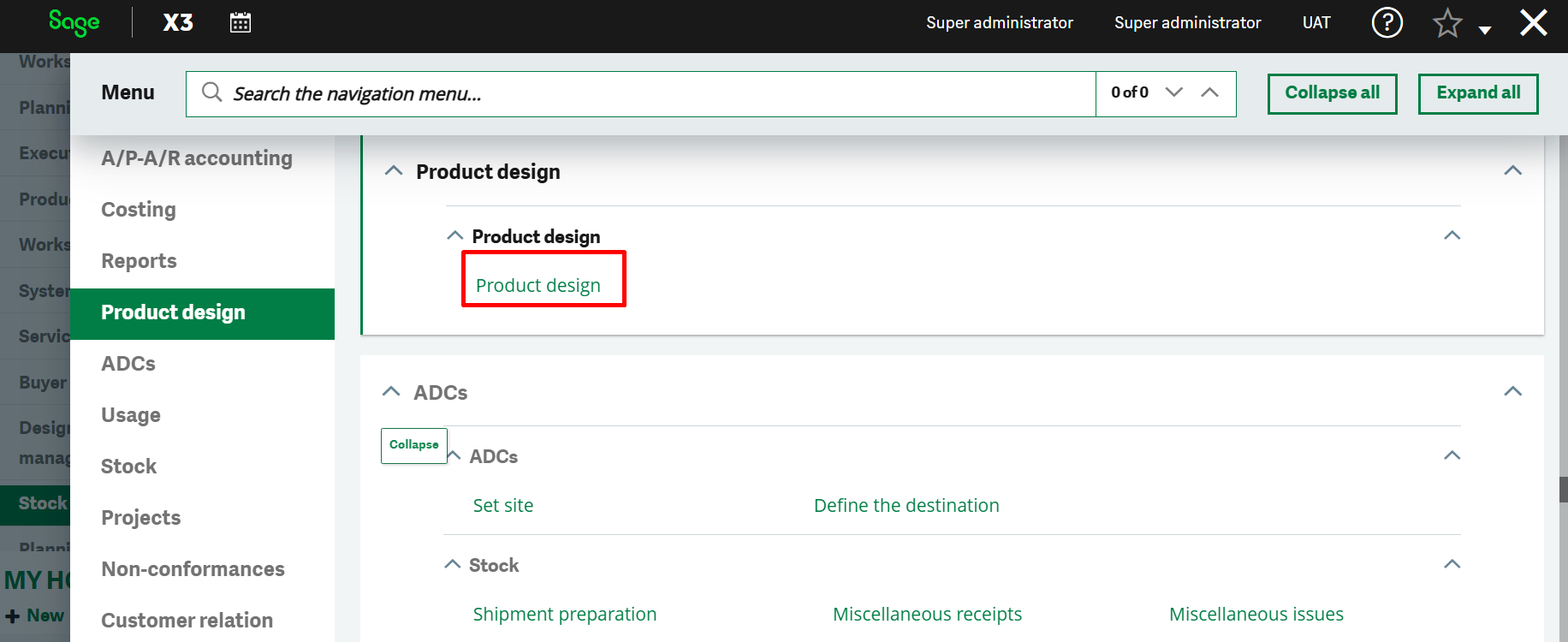Viewport: 1568px width, 642px height.
Task: Click the favorites star icon
Action: [1447, 23]
